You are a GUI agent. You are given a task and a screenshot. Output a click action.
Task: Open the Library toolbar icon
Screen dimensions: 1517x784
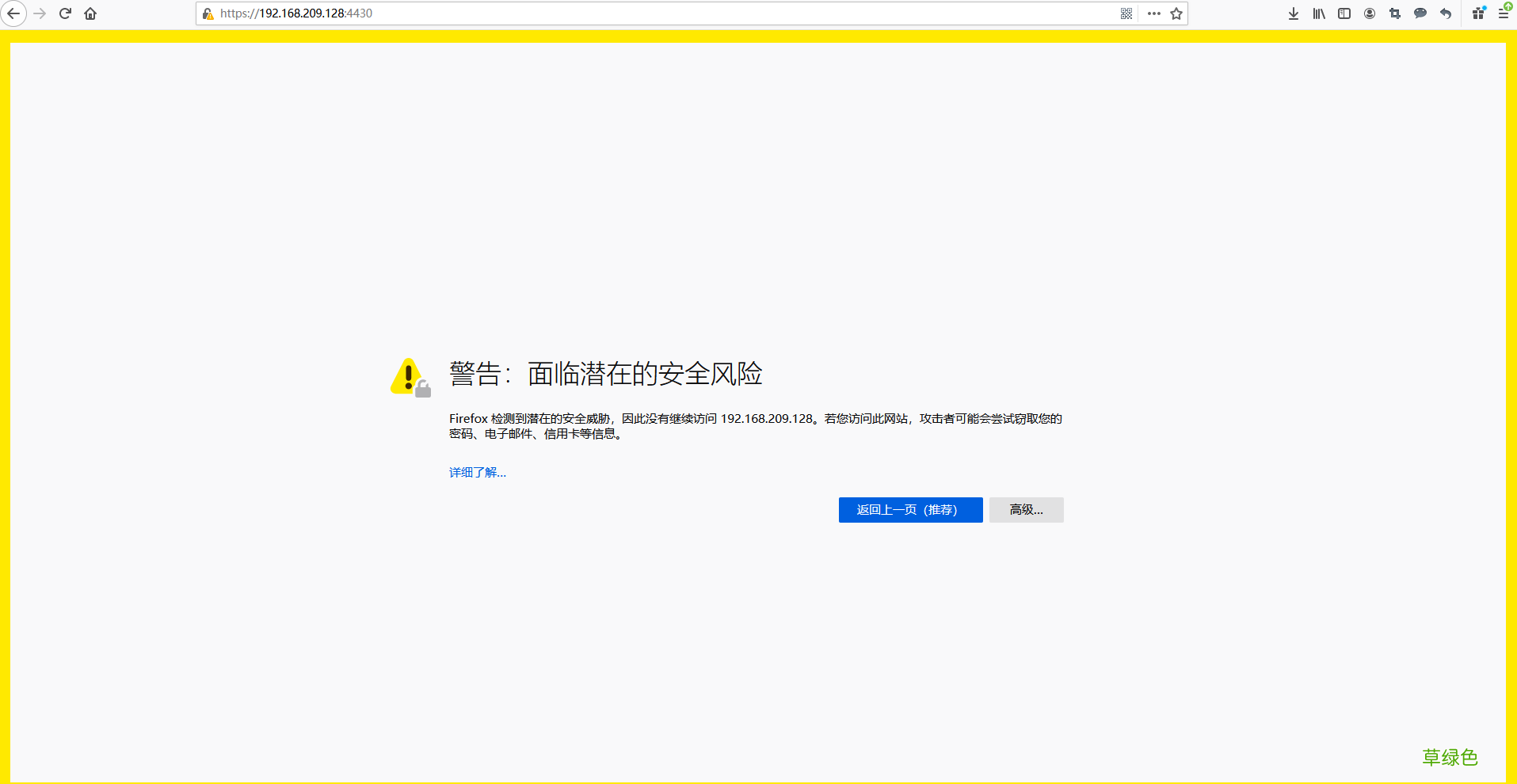coord(1318,13)
